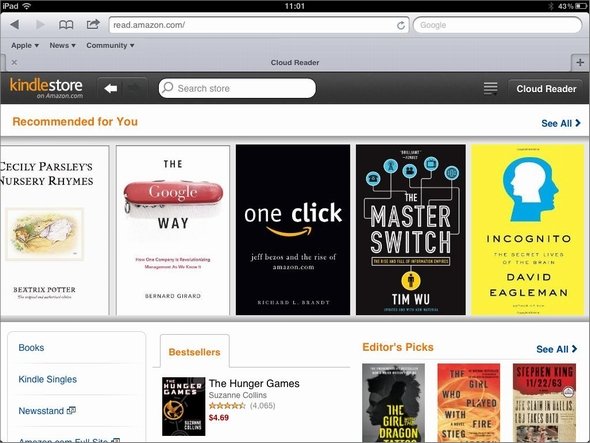The height and width of the screenshot is (443, 590).
Task: Tap the 11:01 status bar clock
Action: pos(295,6)
